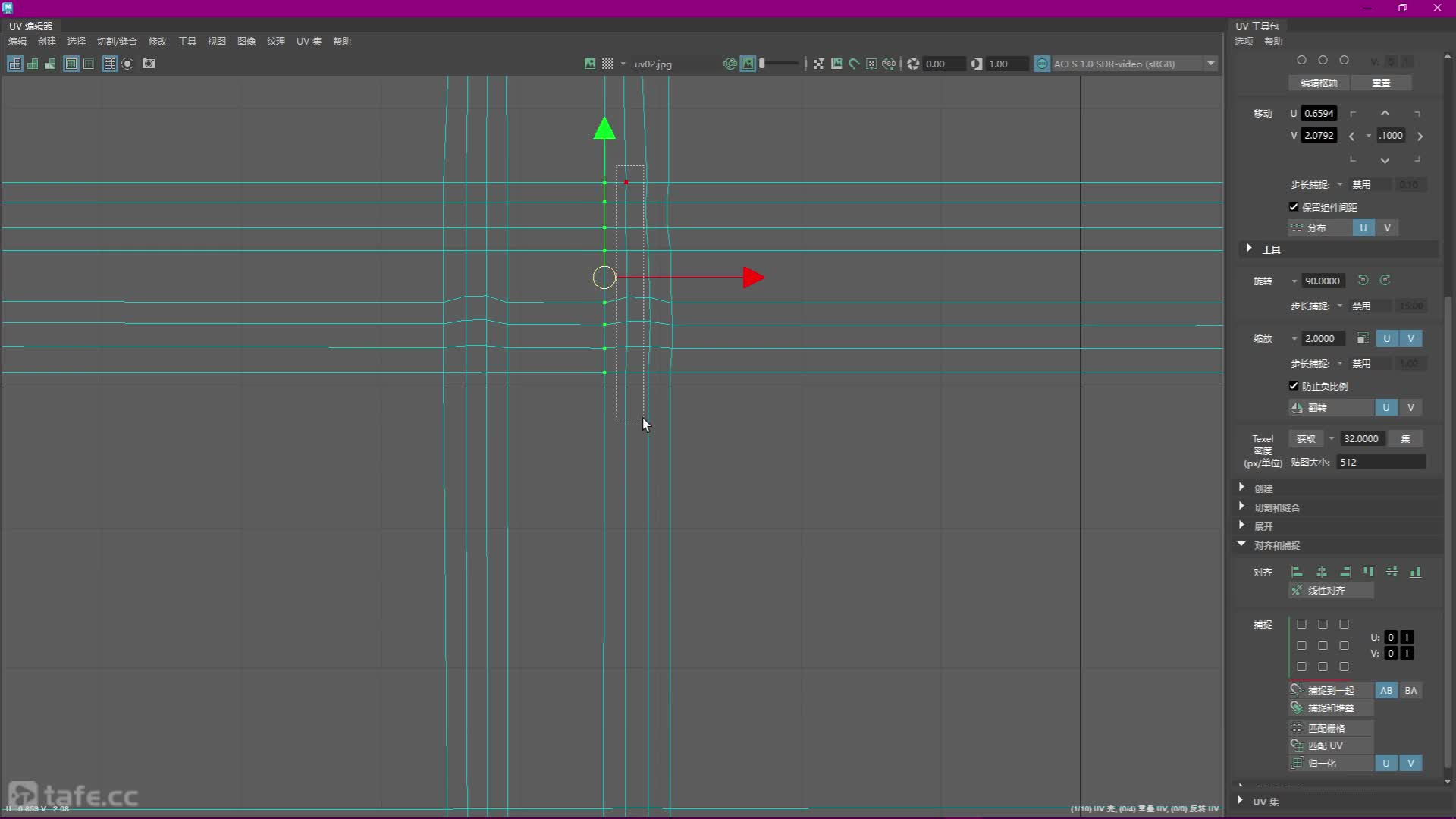The image size is (1456, 819).
Task: Click the 贴图大小 input field showing 512
Action: [1380, 462]
